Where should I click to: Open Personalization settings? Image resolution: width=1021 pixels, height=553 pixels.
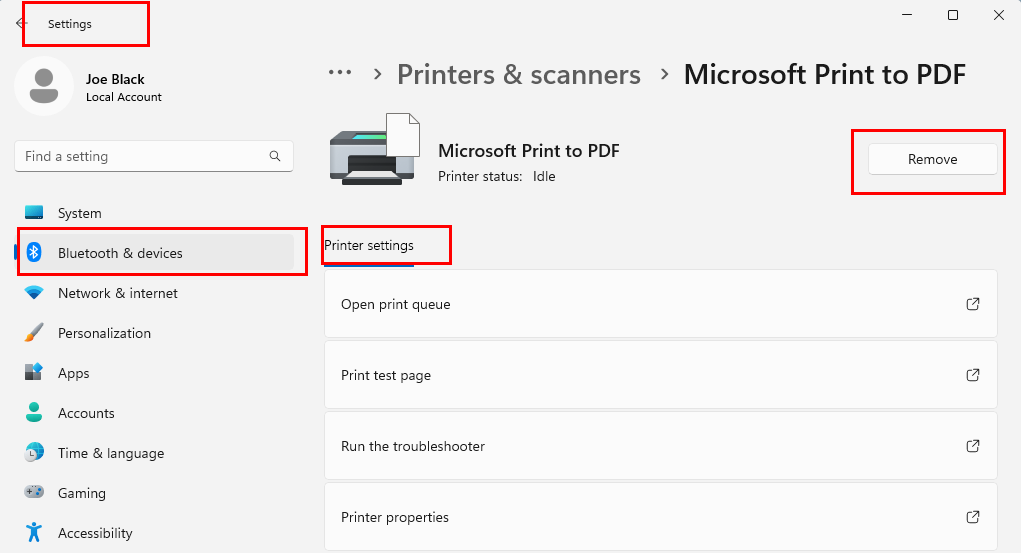coord(154,333)
